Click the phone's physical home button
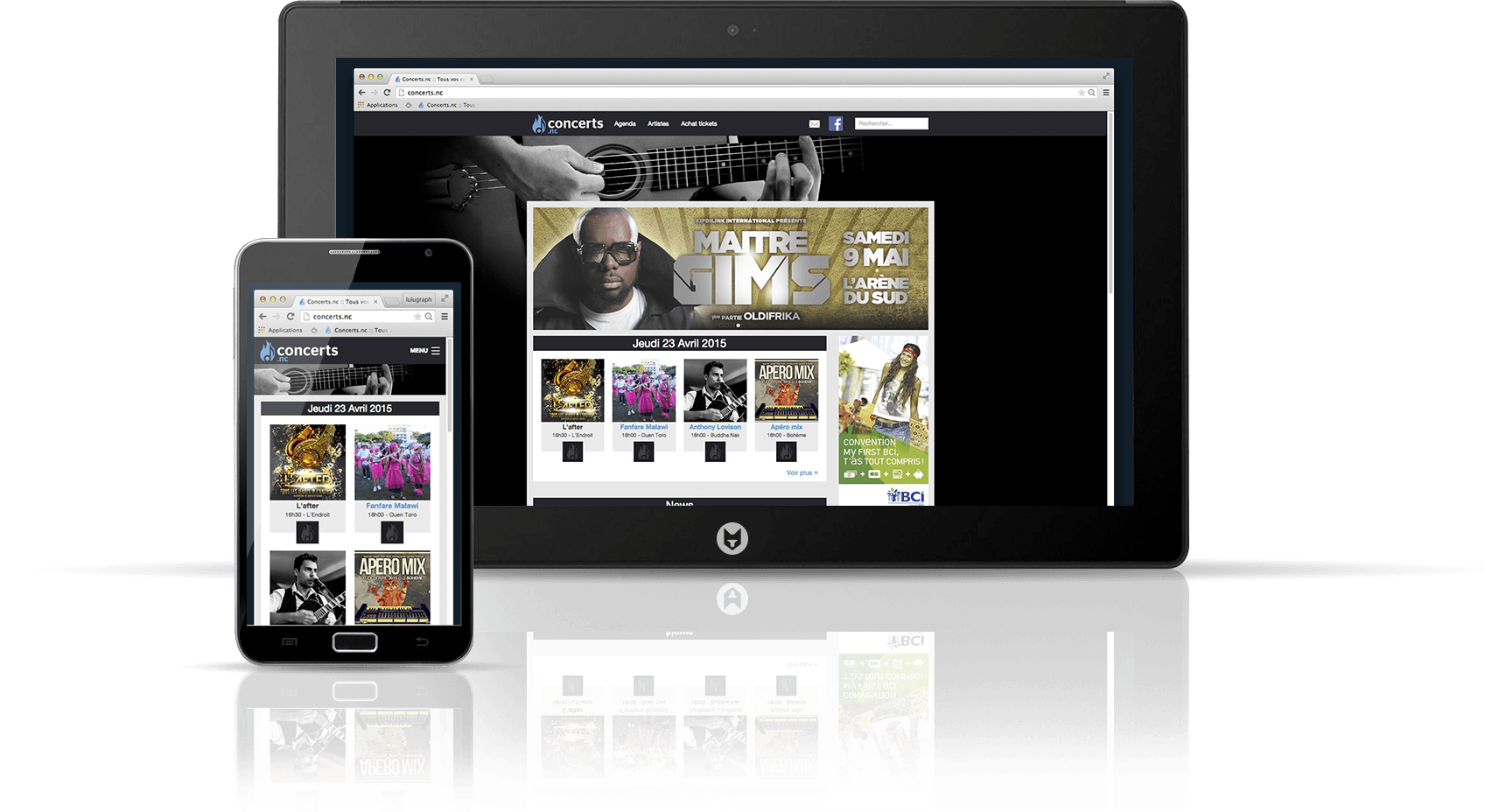 click(x=354, y=642)
